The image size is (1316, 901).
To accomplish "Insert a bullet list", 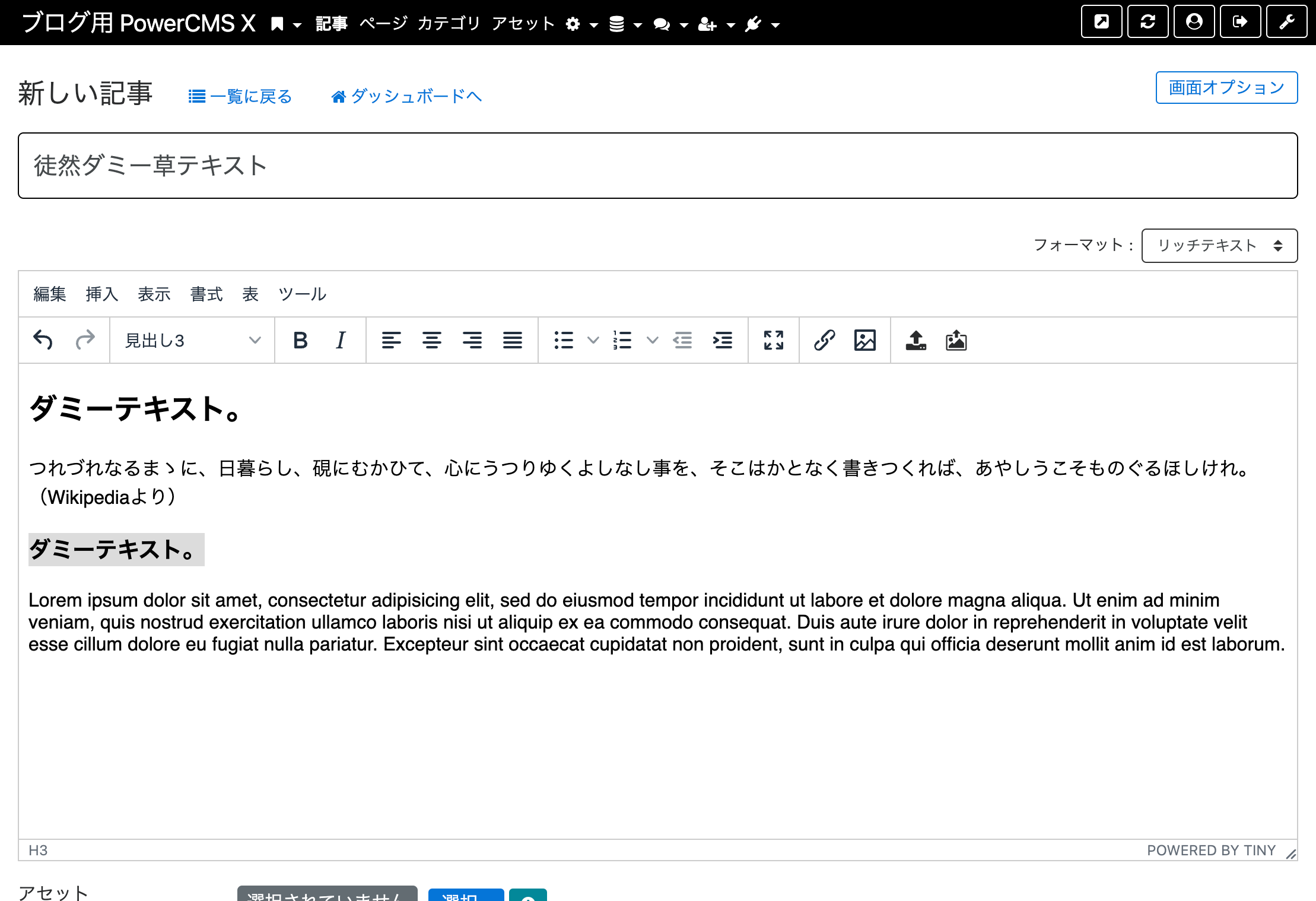I will click(564, 340).
